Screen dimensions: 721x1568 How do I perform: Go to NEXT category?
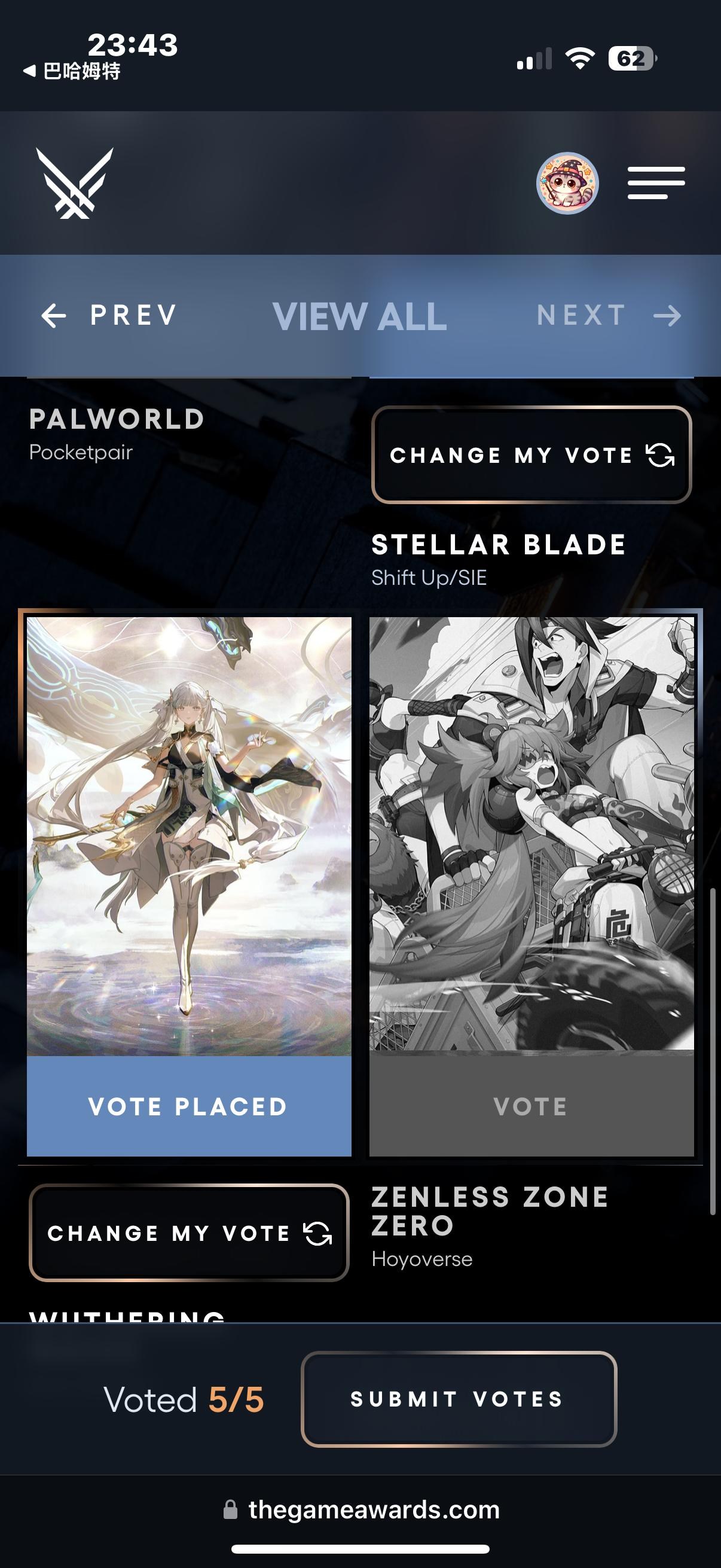point(609,315)
